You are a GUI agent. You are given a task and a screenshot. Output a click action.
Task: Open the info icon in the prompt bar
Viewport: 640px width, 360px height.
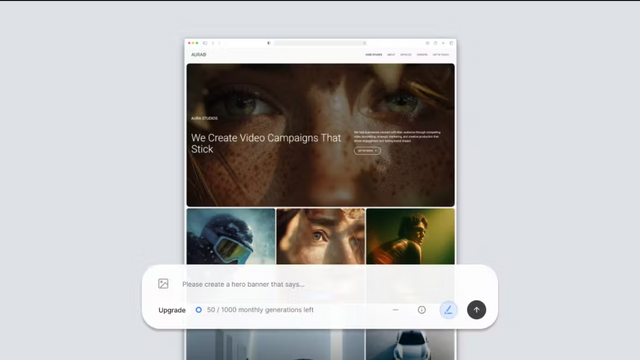click(x=422, y=310)
